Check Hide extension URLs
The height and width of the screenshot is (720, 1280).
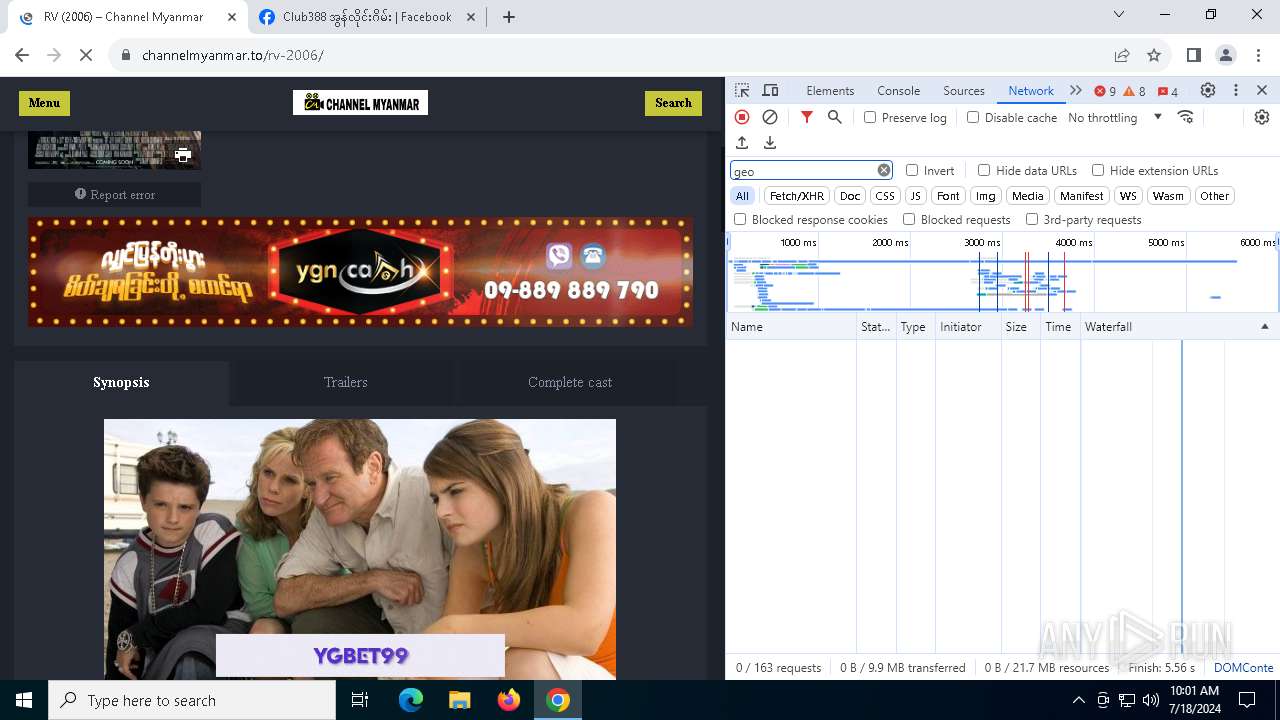click(x=1098, y=170)
